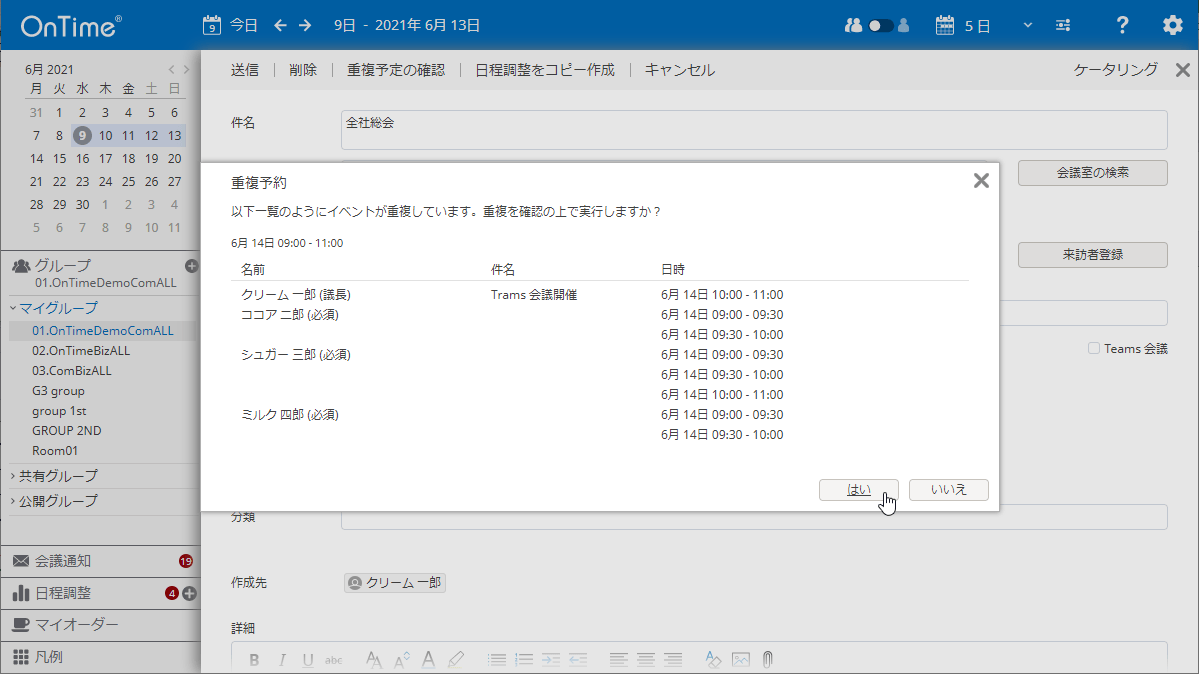Open the 5日 view dropdown chevron
The height and width of the screenshot is (675, 1200).
1027,25
